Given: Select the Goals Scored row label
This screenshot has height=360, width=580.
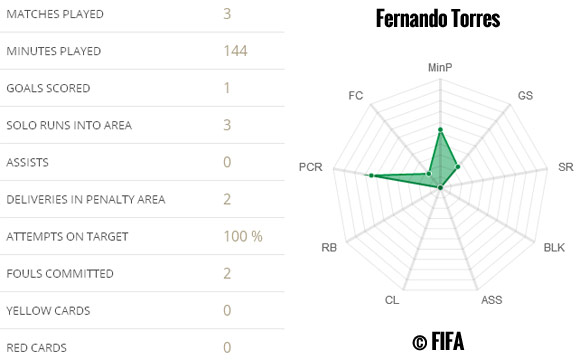Looking at the screenshot, I should click(x=48, y=88).
